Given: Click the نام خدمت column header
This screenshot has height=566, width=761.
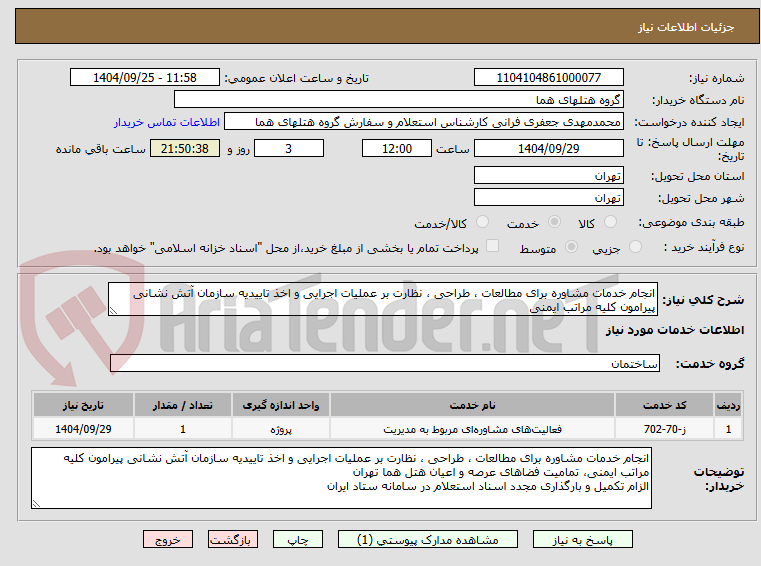Looking at the screenshot, I should click(x=472, y=405).
